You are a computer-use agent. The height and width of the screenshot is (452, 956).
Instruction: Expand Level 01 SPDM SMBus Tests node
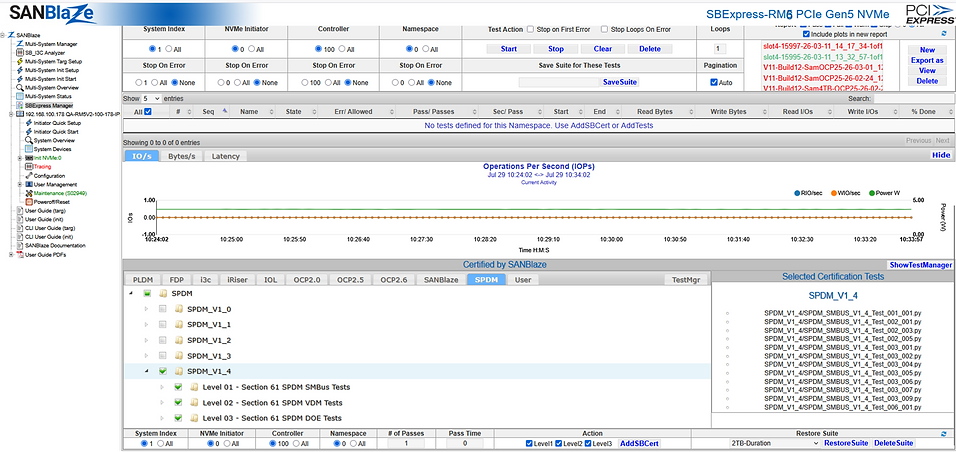(162, 387)
